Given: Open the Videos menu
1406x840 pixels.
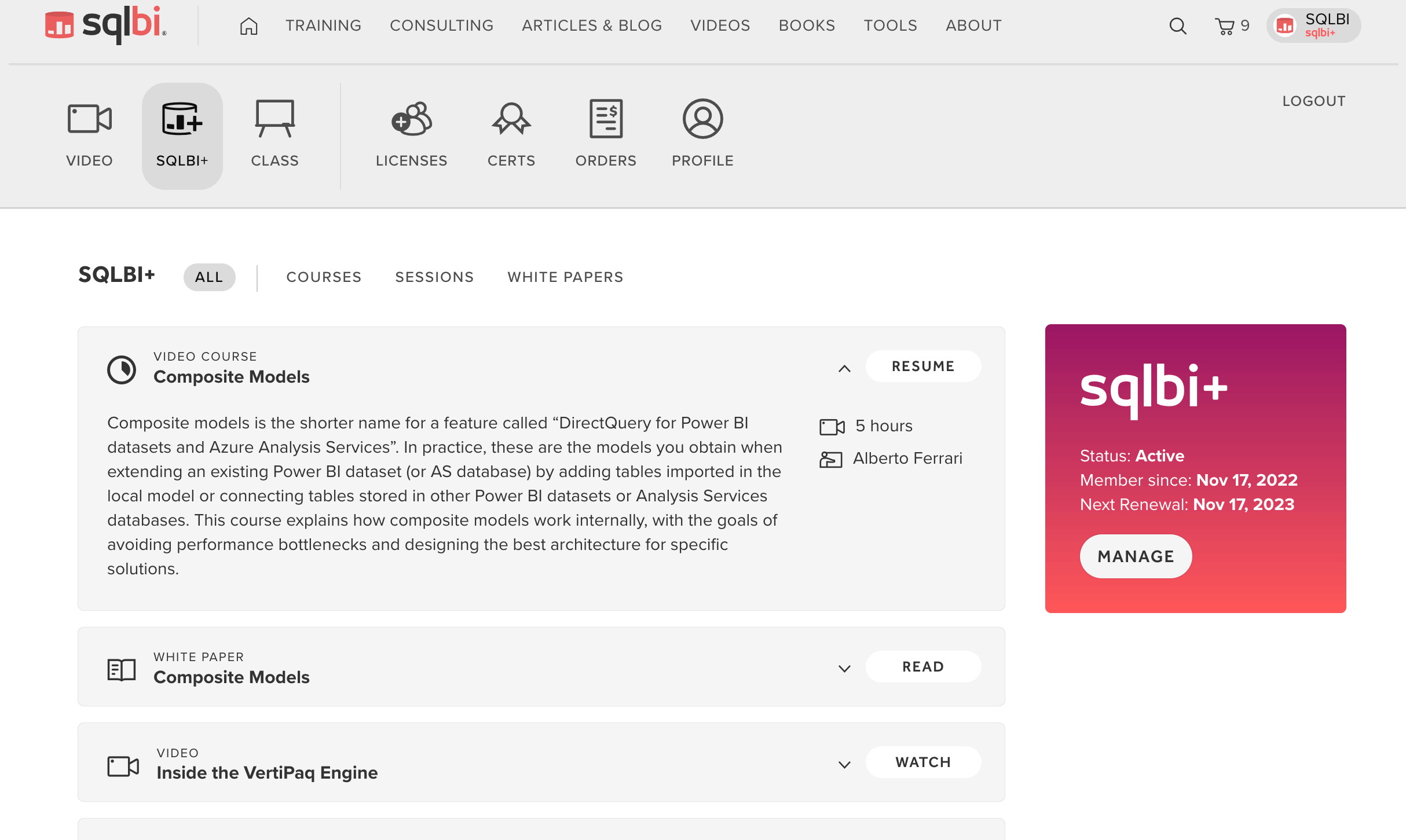Looking at the screenshot, I should (x=720, y=25).
